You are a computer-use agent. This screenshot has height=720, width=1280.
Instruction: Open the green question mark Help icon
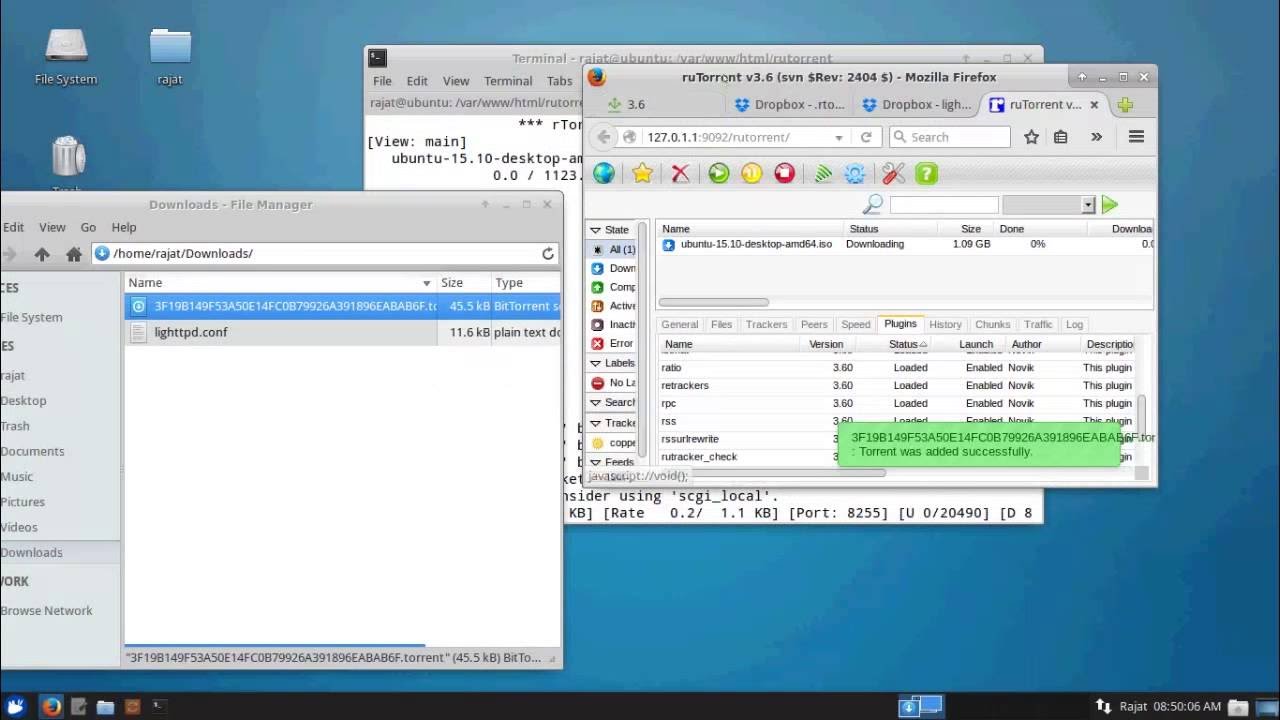coord(926,173)
